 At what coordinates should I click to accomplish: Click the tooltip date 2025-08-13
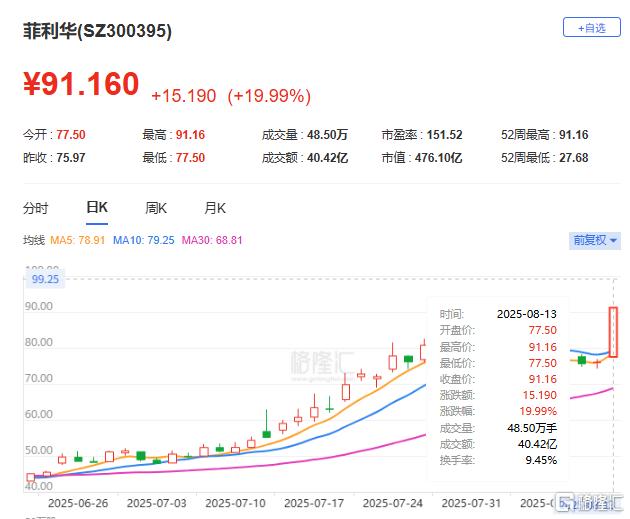pyautogui.click(x=527, y=314)
